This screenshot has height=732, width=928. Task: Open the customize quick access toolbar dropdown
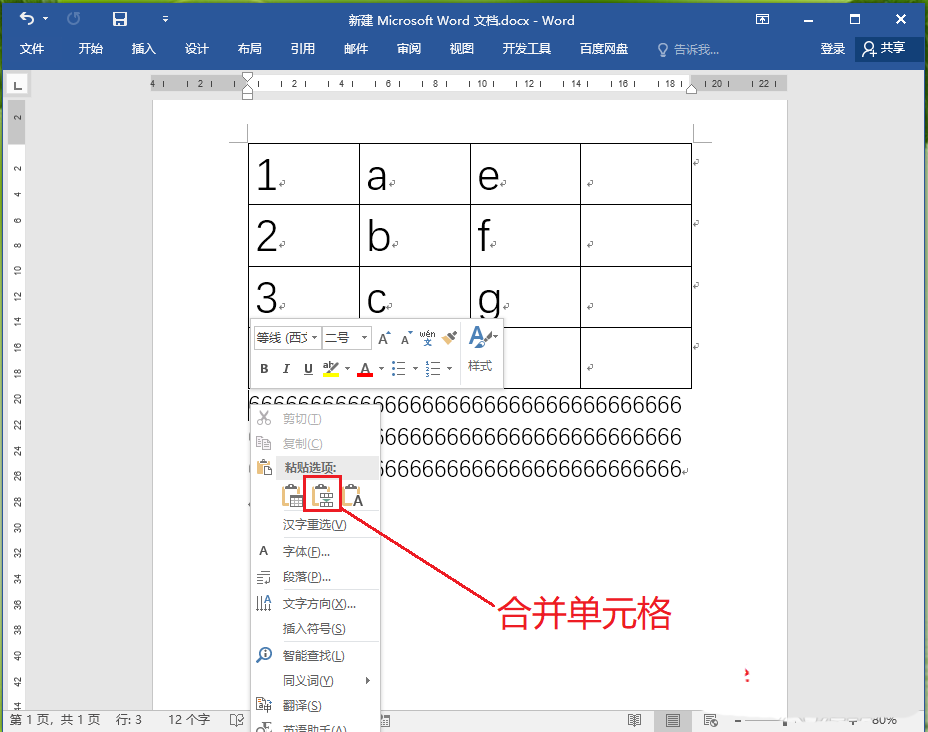(x=166, y=20)
